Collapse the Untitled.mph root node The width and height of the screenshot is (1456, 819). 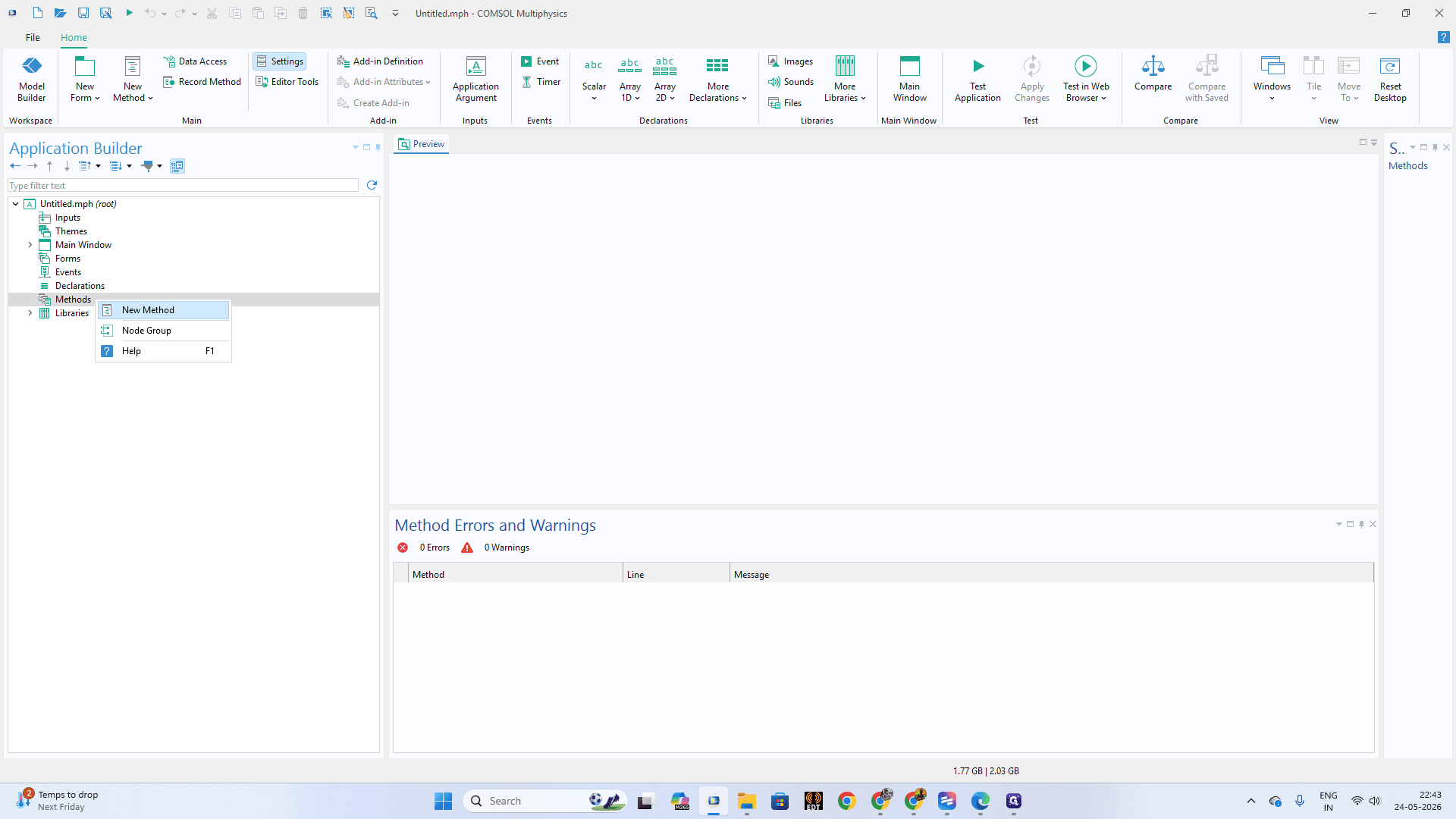coord(15,204)
